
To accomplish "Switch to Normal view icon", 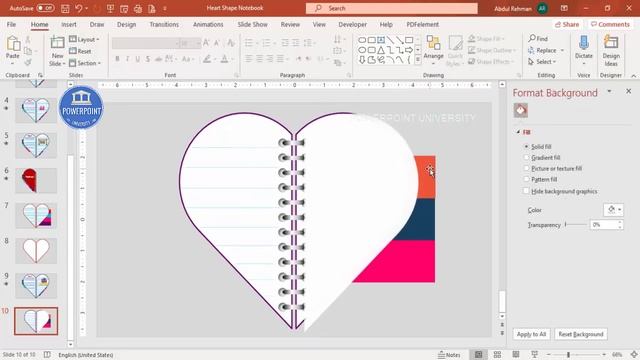I will coord(478,354).
